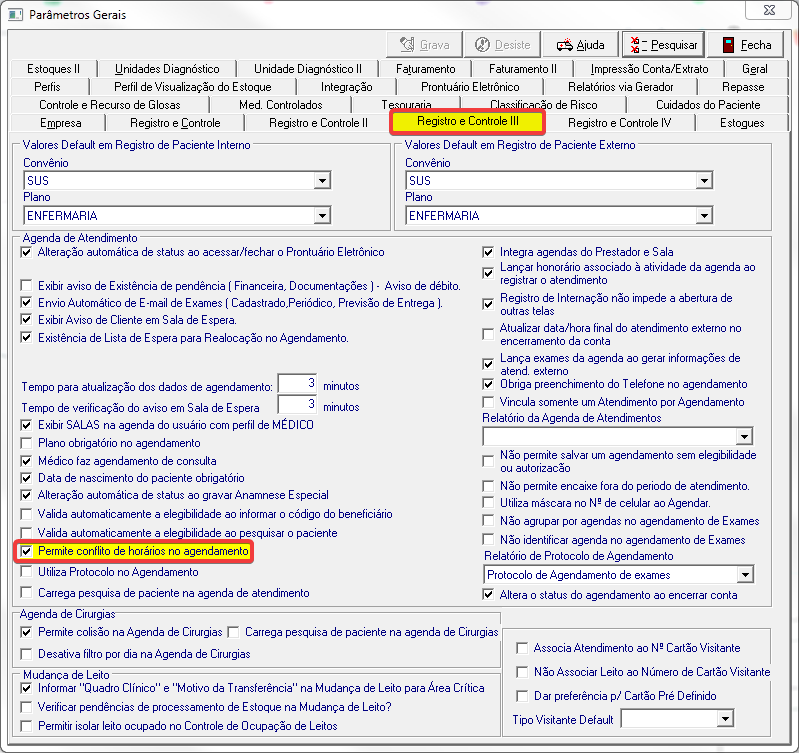Open the Unidades Diagnóstico tab
This screenshot has width=799, height=753.
(167, 69)
